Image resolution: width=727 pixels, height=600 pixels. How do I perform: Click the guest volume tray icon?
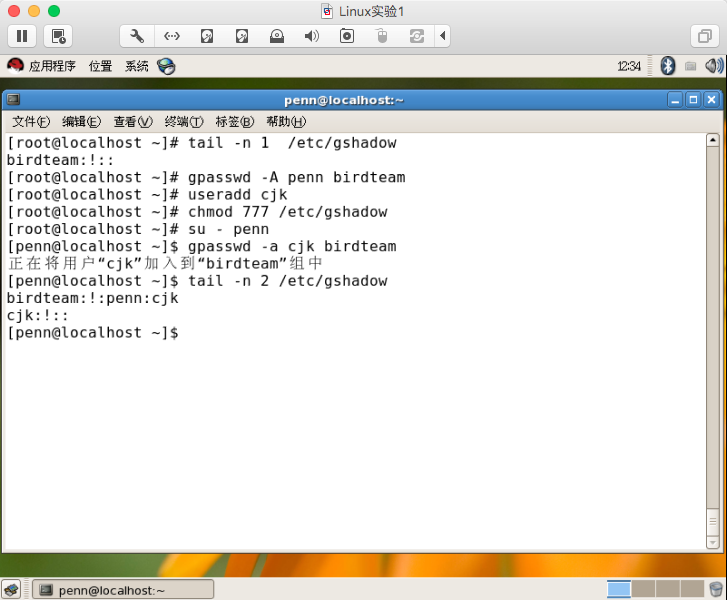713,66
